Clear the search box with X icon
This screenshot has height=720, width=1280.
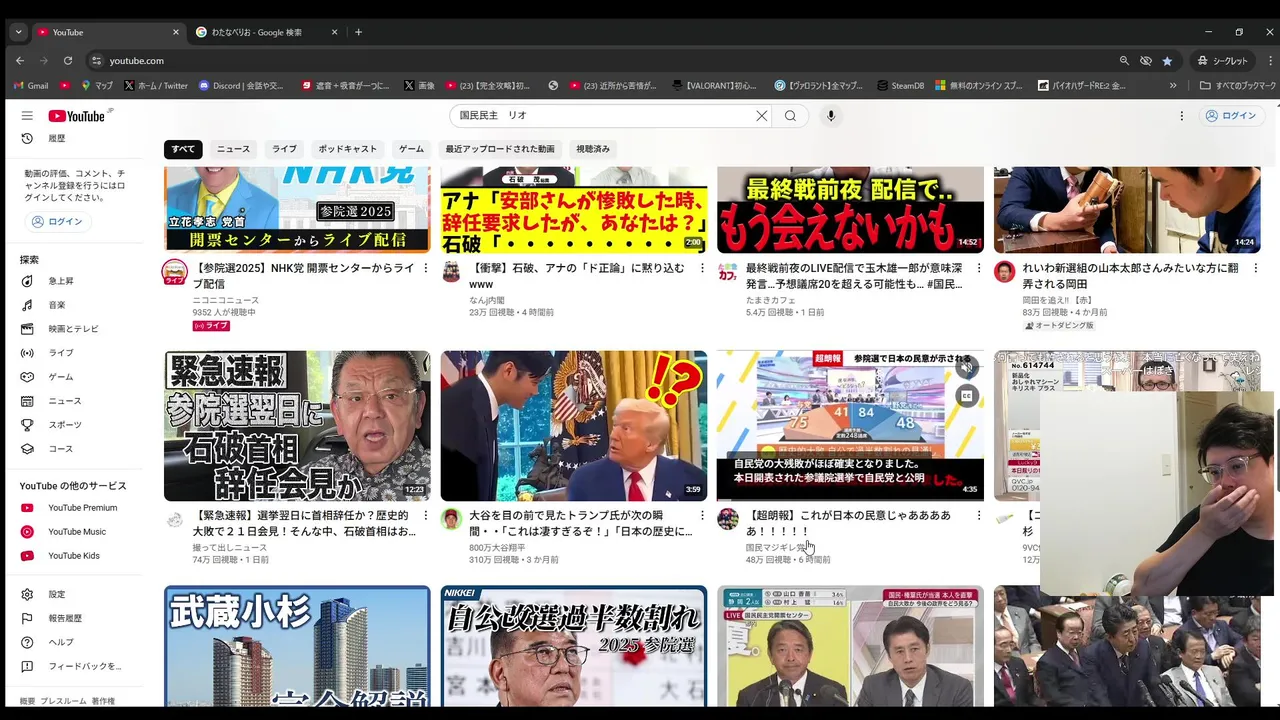(761, 116)
